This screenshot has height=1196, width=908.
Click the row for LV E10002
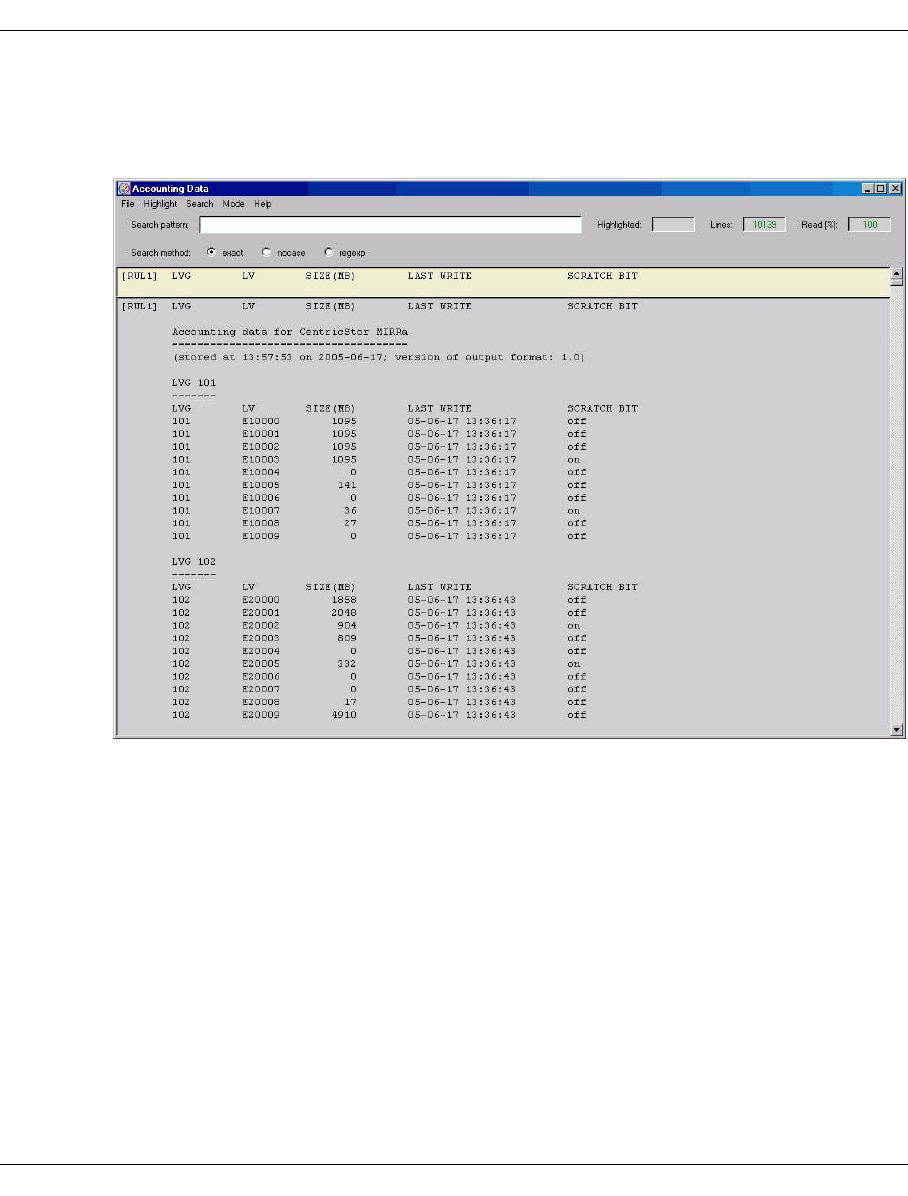379,447
